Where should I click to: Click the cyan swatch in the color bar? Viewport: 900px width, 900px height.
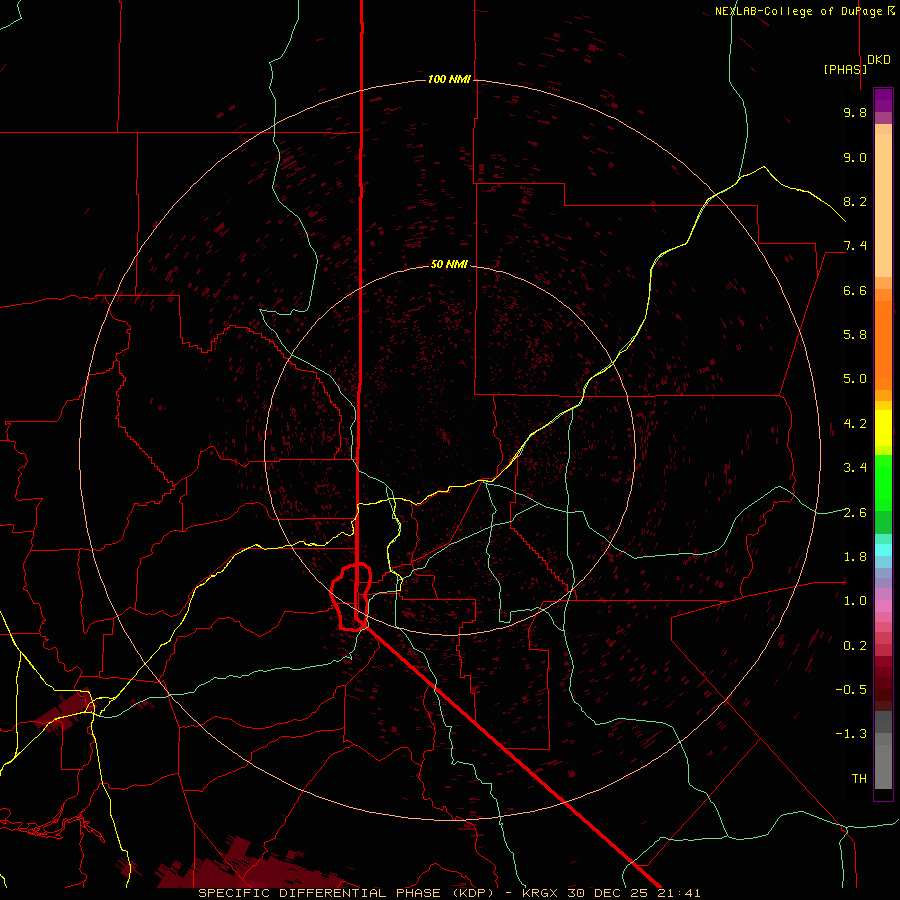click(x=883, y=550)
